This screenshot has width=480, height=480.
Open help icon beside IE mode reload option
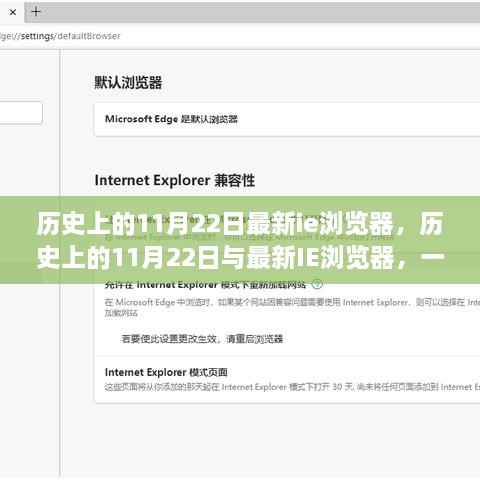(317, 284)
